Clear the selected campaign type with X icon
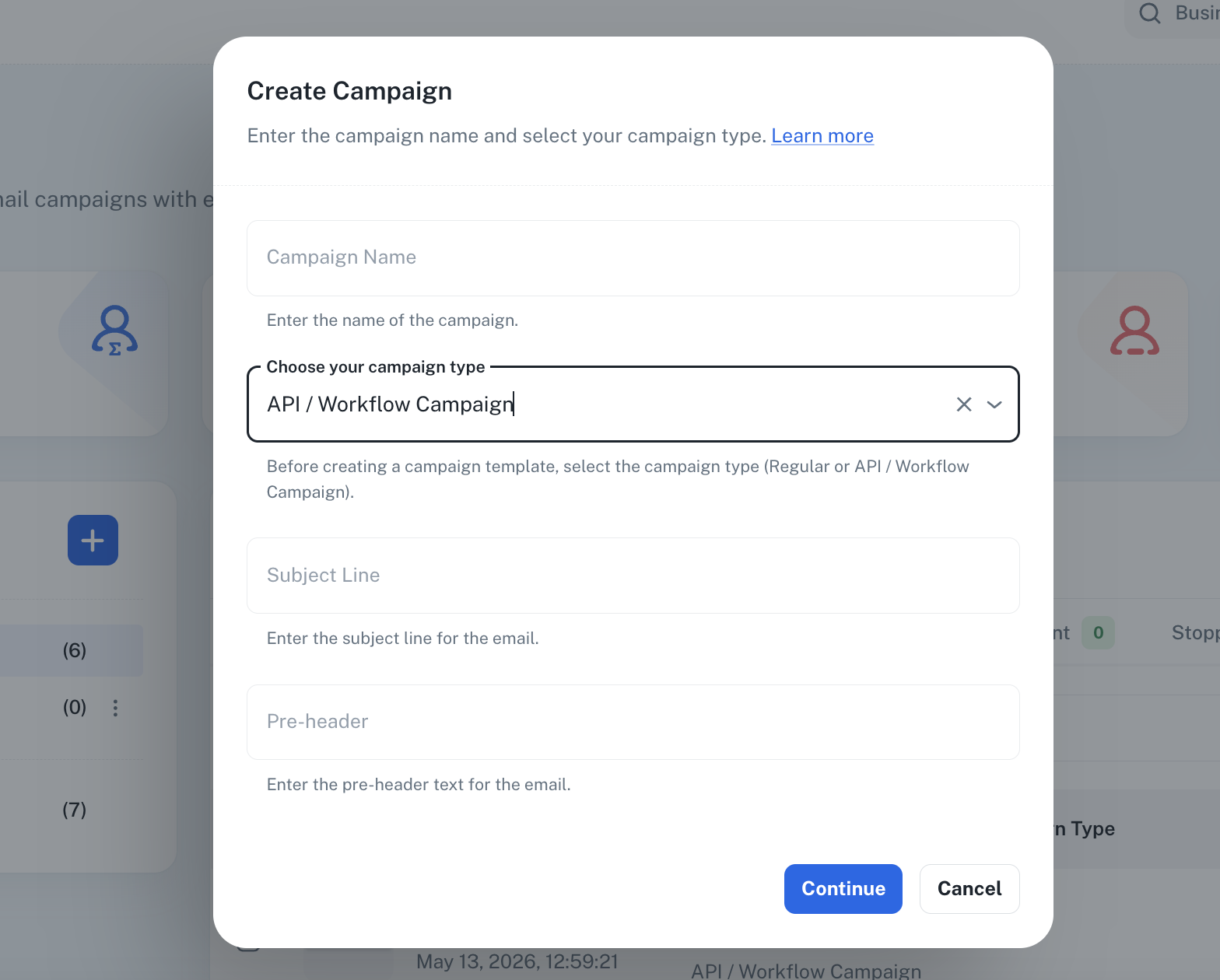The height and width of the screenshot is (980, 1220). (963, 404)
